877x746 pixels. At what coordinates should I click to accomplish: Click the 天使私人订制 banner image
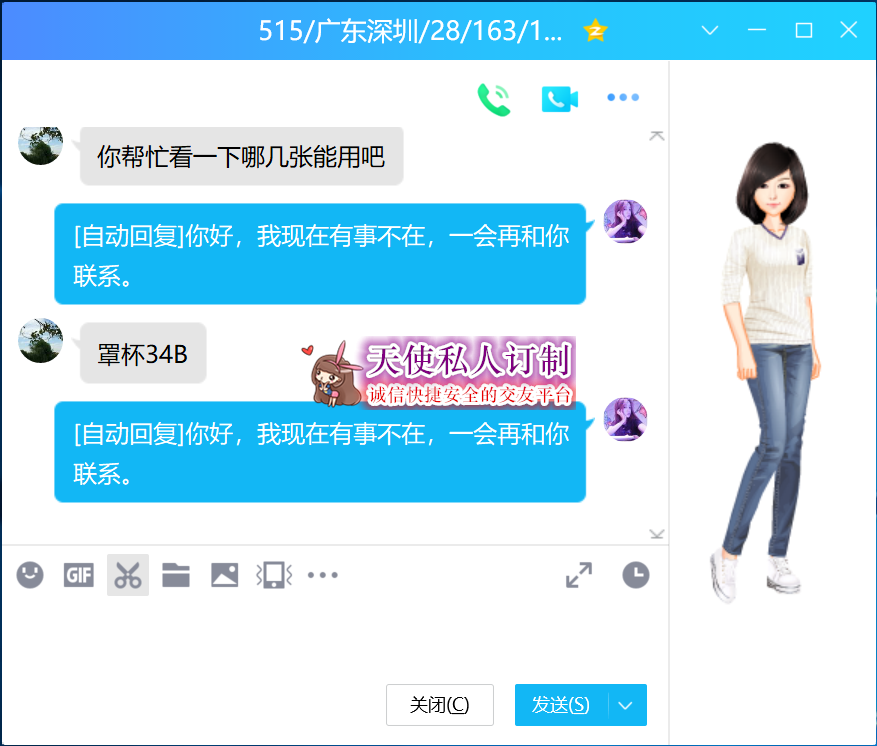440,372
